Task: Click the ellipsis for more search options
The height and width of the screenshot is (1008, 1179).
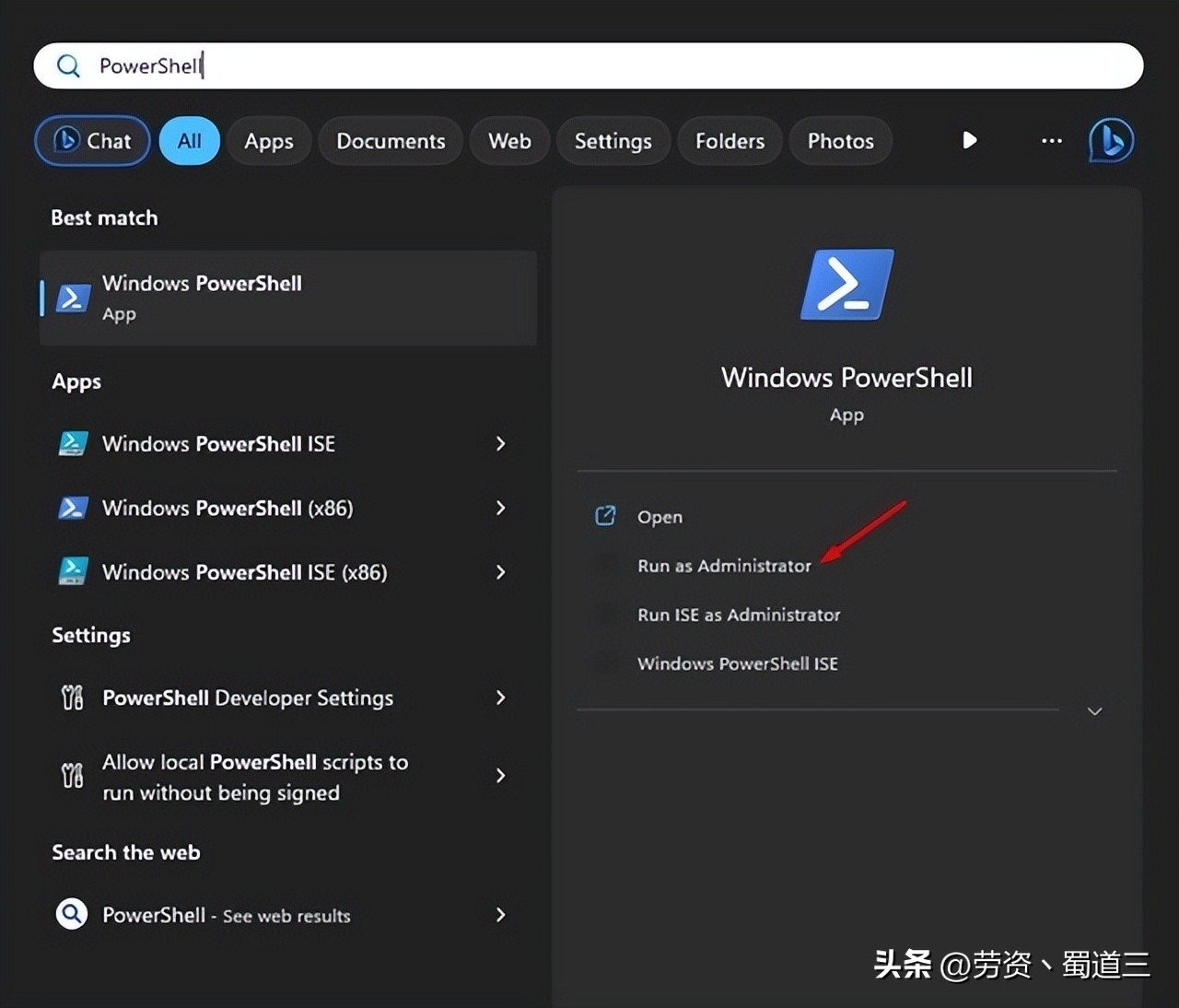Action: (x=1051, y=140)
